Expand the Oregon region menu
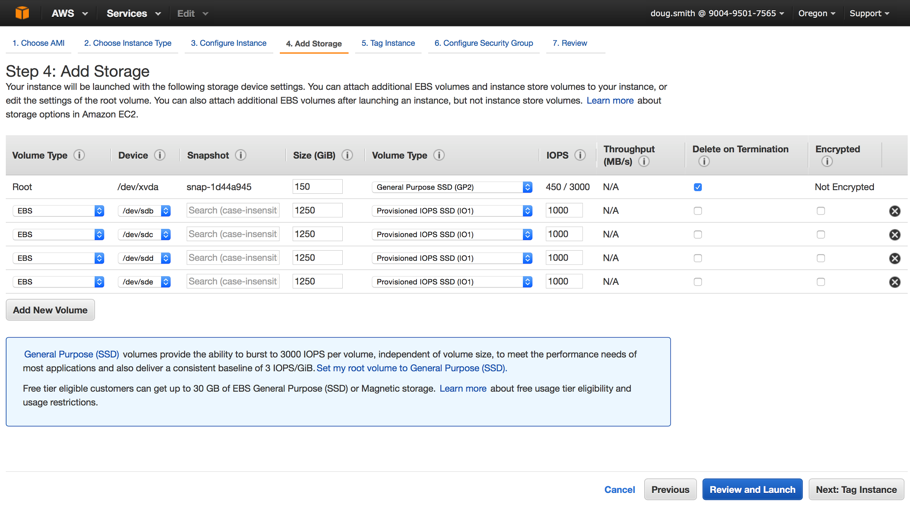This screenshot has width=910, height=507. click(816, 13)
